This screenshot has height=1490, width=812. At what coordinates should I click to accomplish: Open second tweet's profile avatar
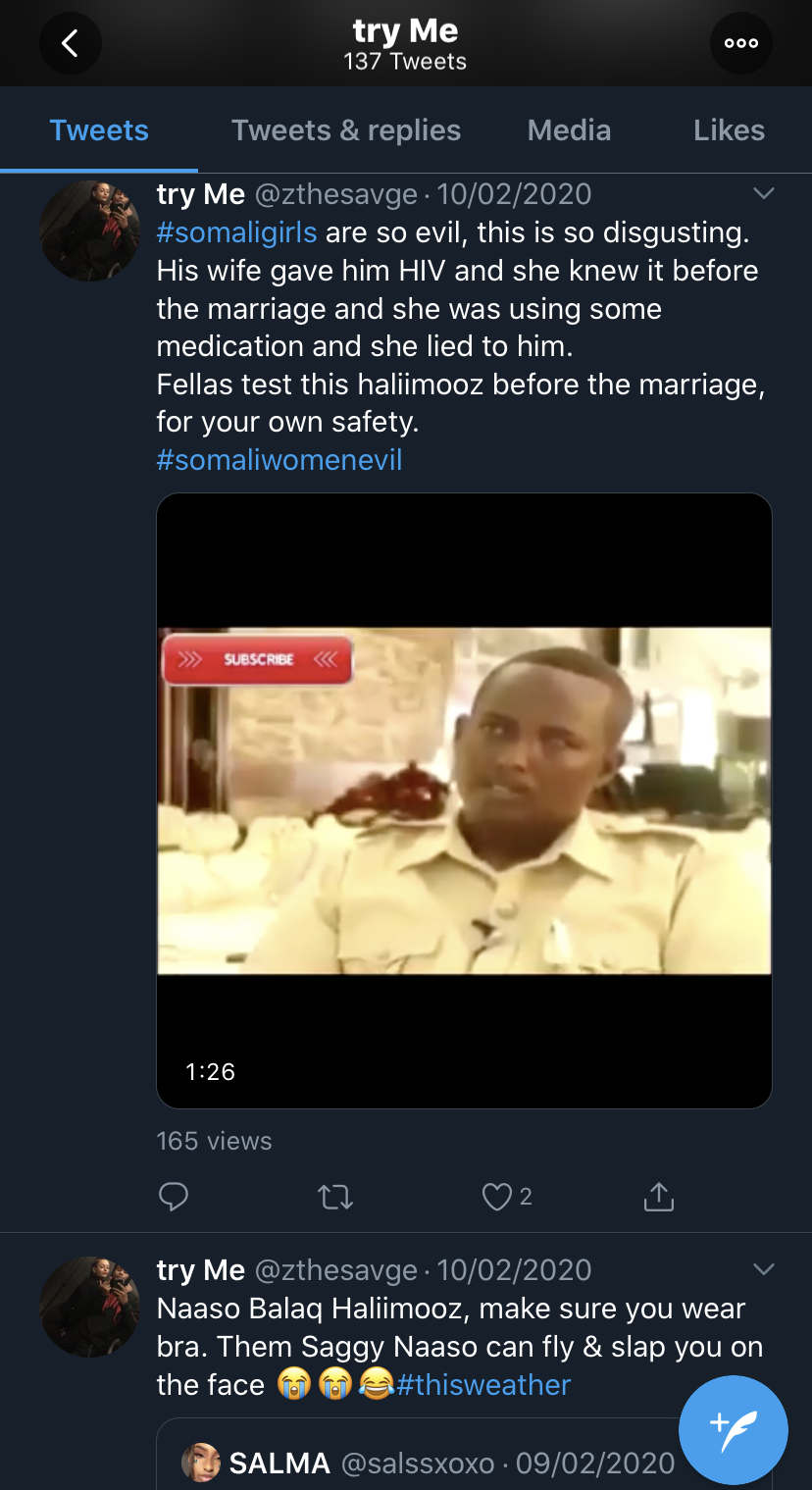click(x=89, y=1307)
